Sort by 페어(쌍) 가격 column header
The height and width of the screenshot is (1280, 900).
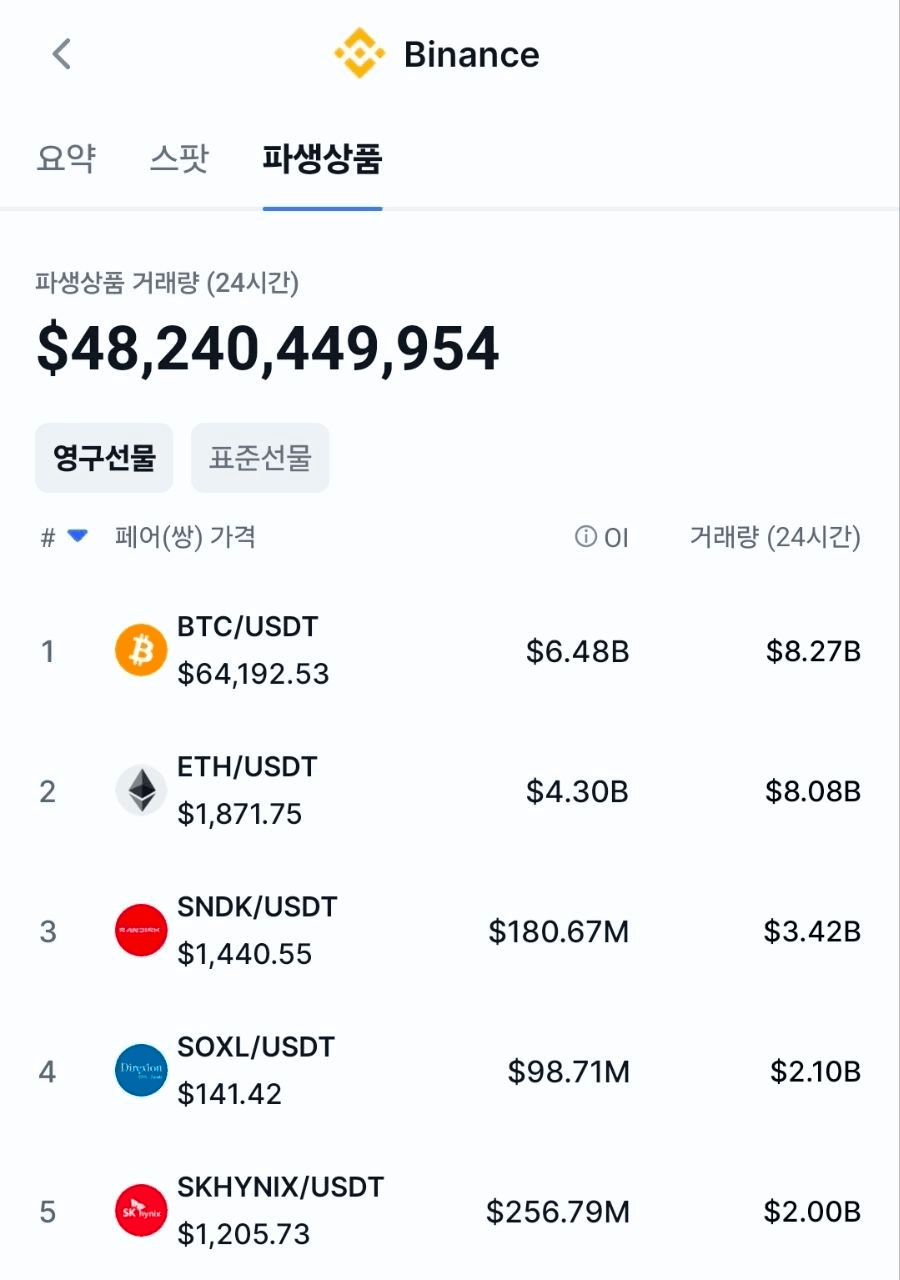[186, 537]
